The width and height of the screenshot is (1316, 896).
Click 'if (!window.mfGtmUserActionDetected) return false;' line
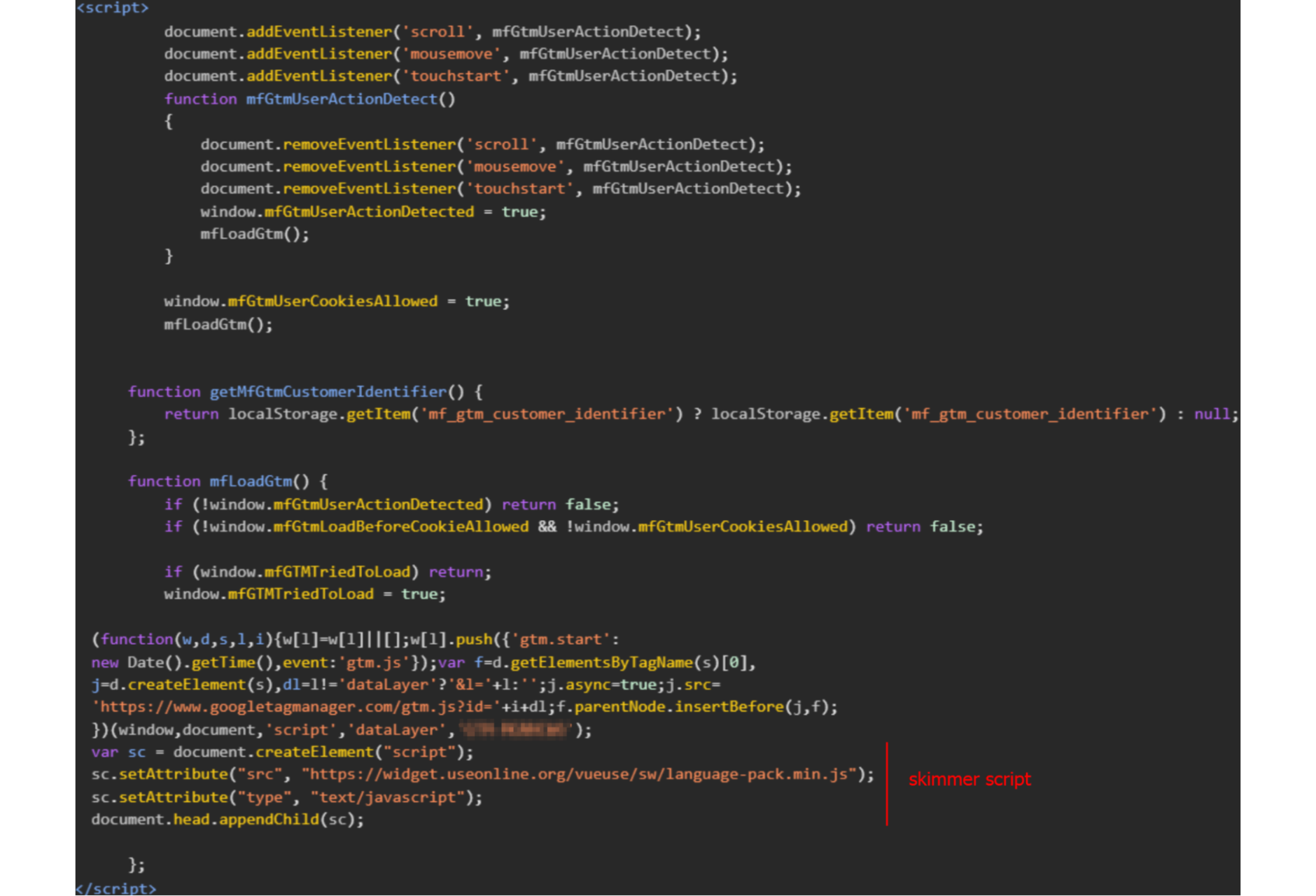(391, 504)
